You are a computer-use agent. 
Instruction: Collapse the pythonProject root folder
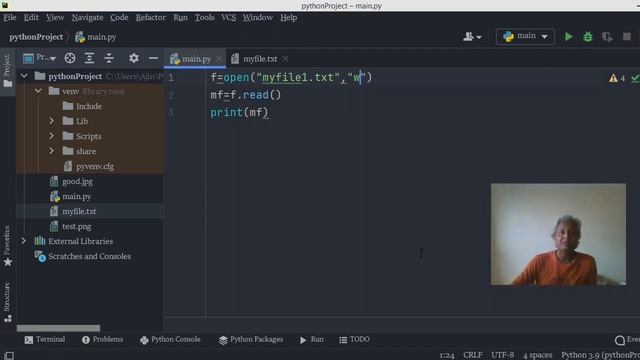click(x=24, y=76)
